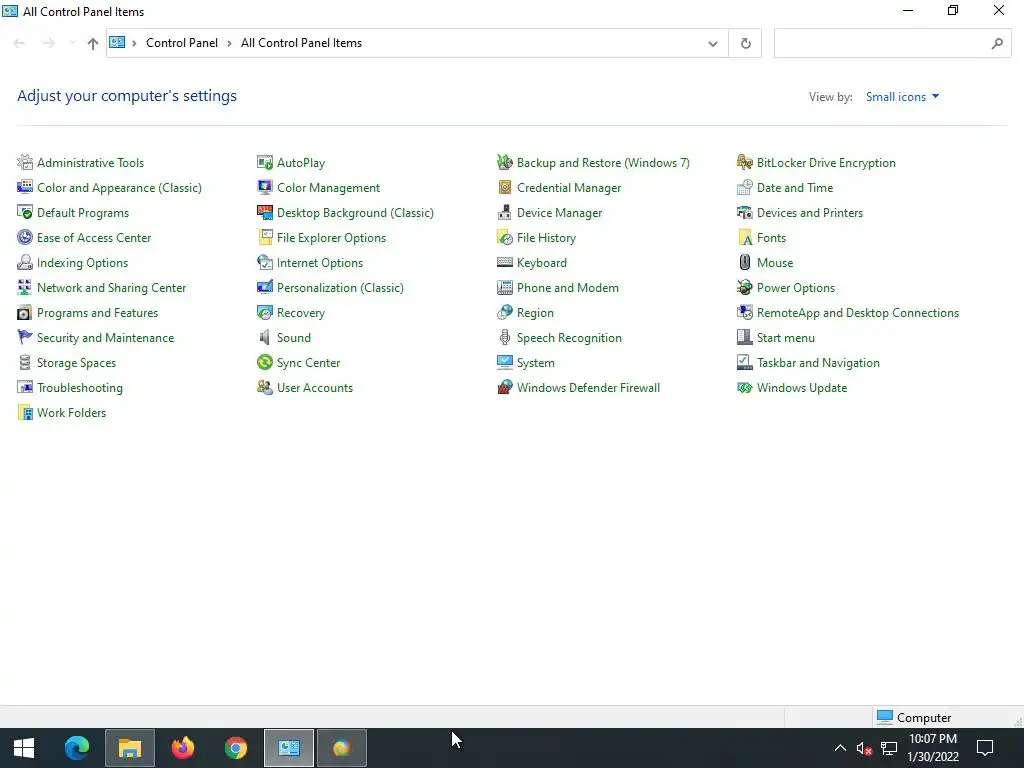Open Backup and Restore (Windows 7) link
Viewport: 1024px width, 768px height.
[603, 163]
